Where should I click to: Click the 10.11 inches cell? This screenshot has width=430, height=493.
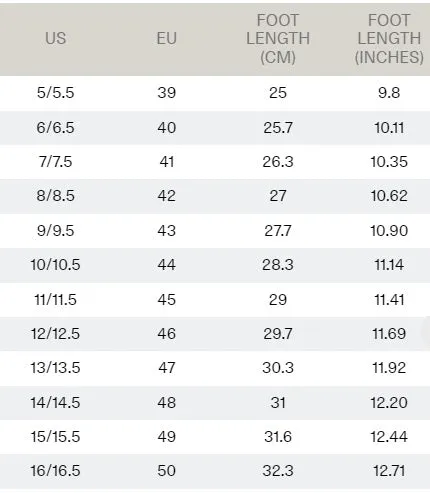pos(389,128)
